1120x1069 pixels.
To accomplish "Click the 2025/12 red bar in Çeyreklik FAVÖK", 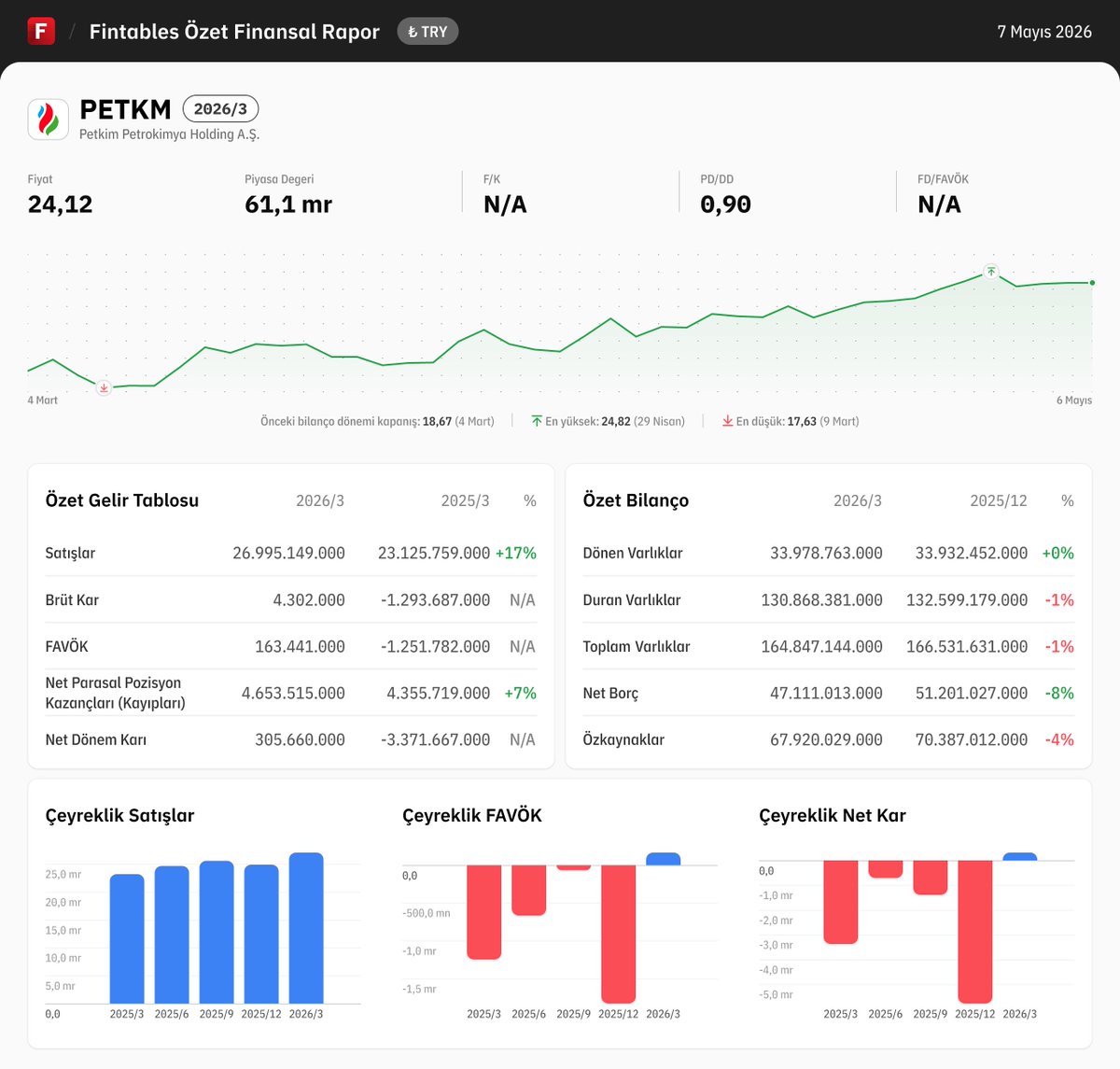I will 619,934.
